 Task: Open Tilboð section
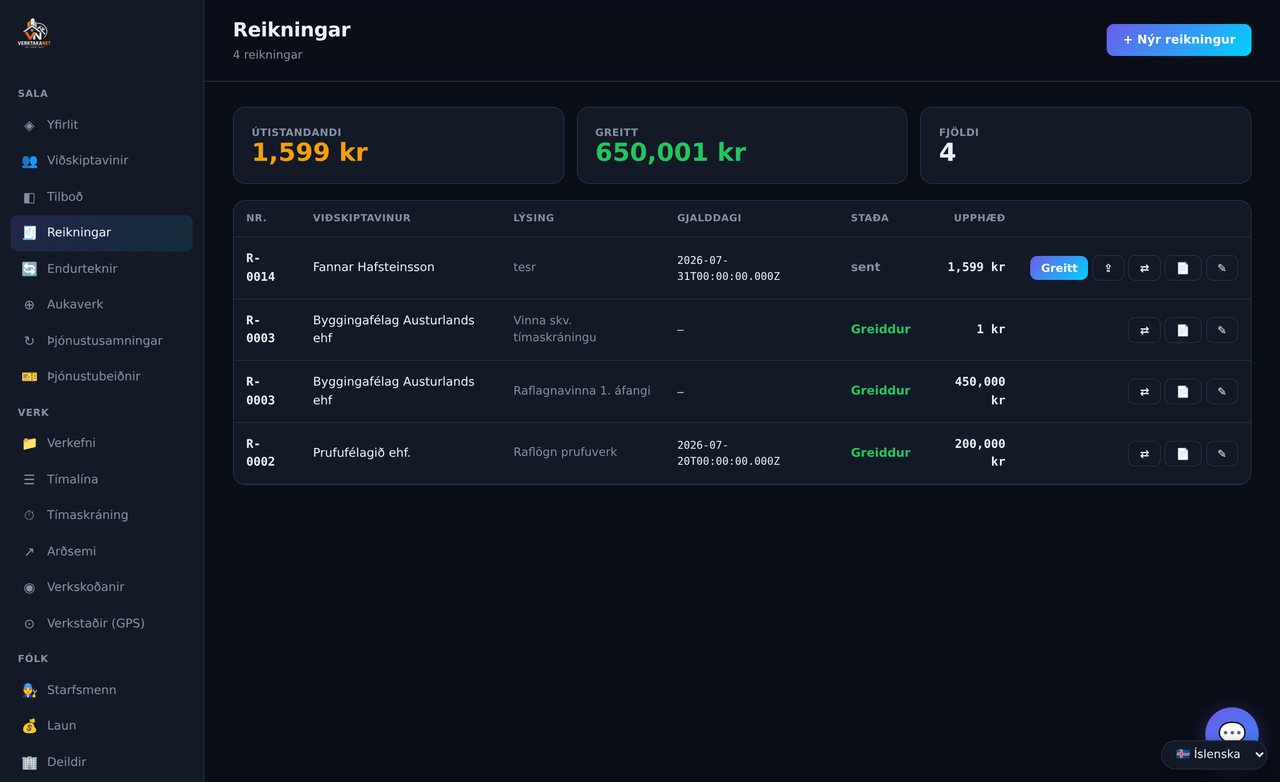click(101, 197)
